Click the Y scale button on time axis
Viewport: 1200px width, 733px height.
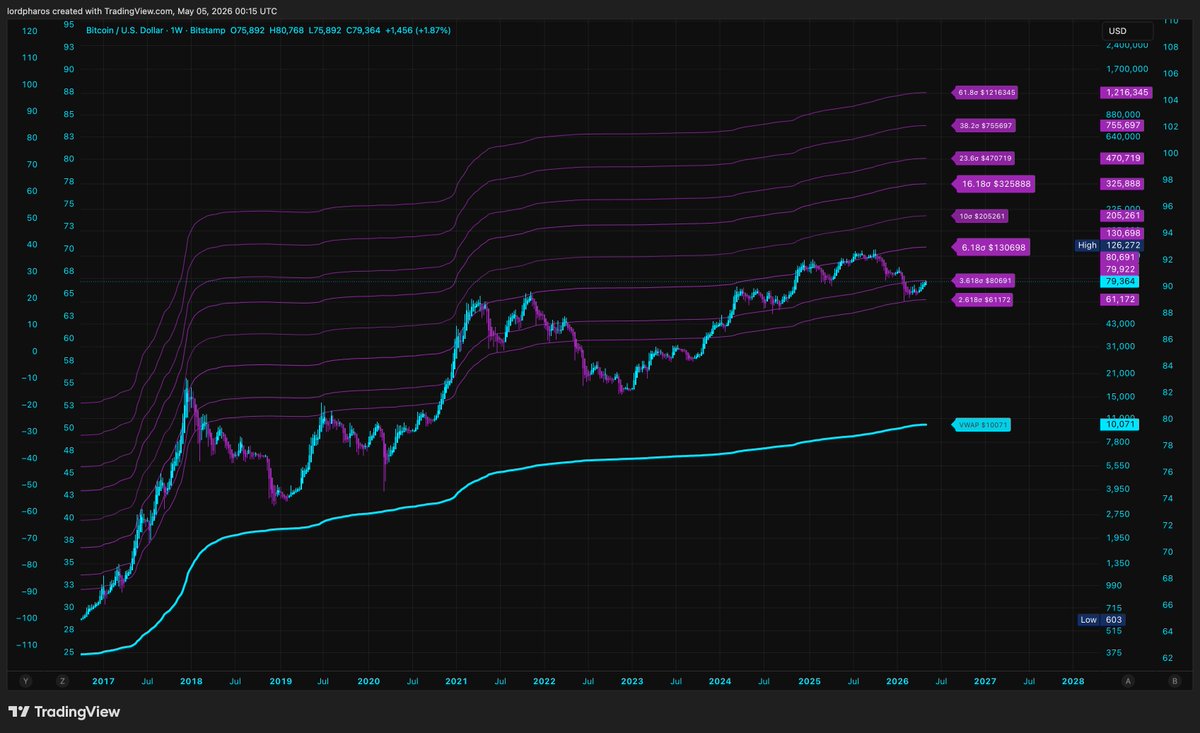coord(26,681)
